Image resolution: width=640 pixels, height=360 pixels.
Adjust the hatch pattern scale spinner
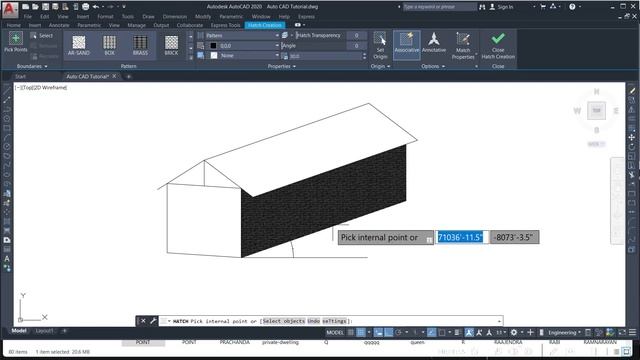tap(364, 56)
